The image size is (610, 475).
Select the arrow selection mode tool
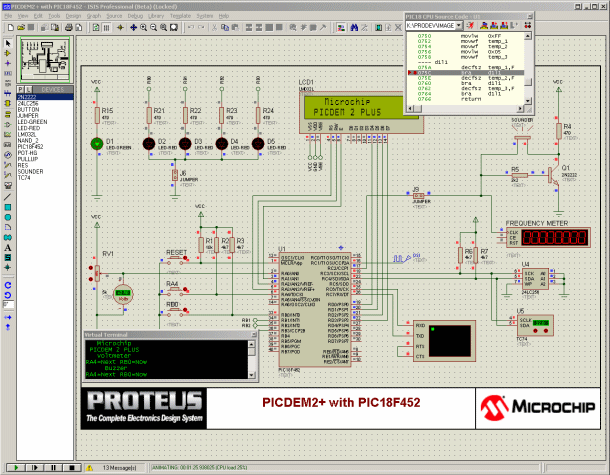8,43
